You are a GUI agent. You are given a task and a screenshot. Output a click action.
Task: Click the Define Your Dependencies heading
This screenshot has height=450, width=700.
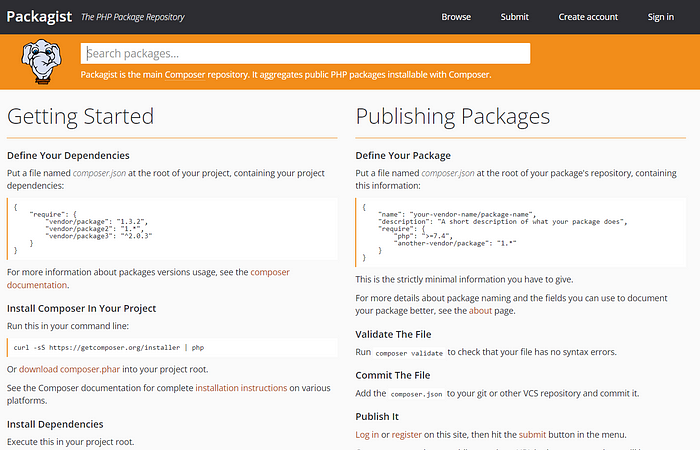click(68, 155)
